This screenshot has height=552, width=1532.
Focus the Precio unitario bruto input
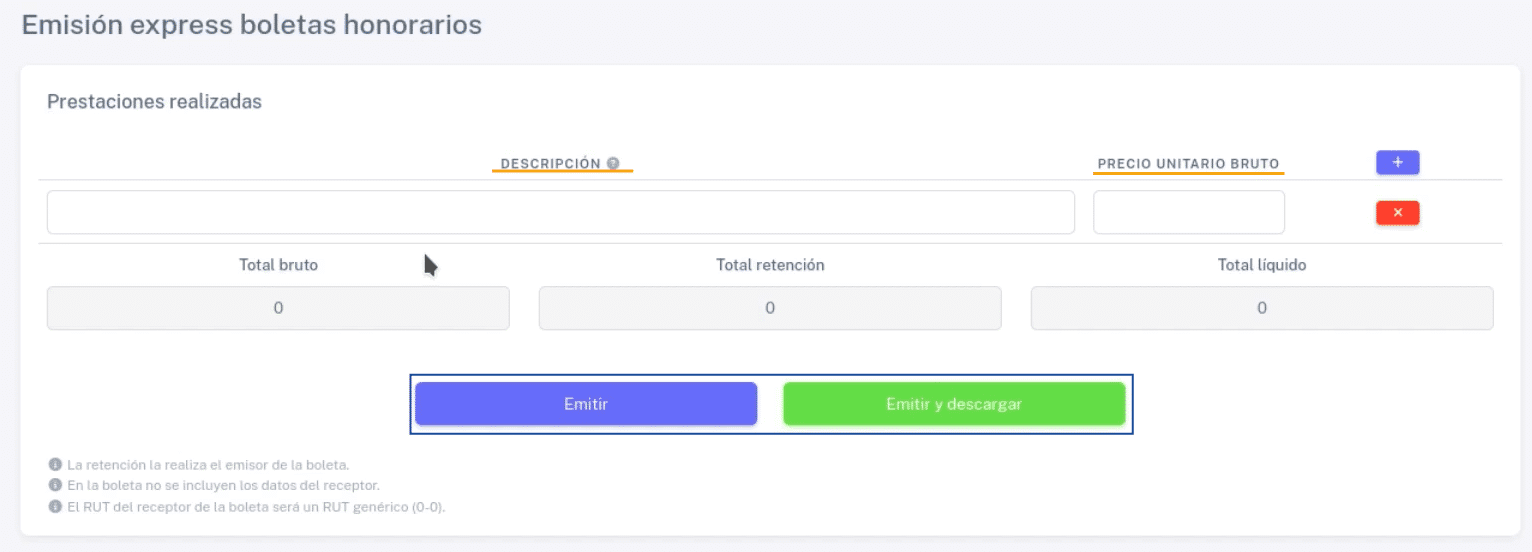[x=1189, y=212]
